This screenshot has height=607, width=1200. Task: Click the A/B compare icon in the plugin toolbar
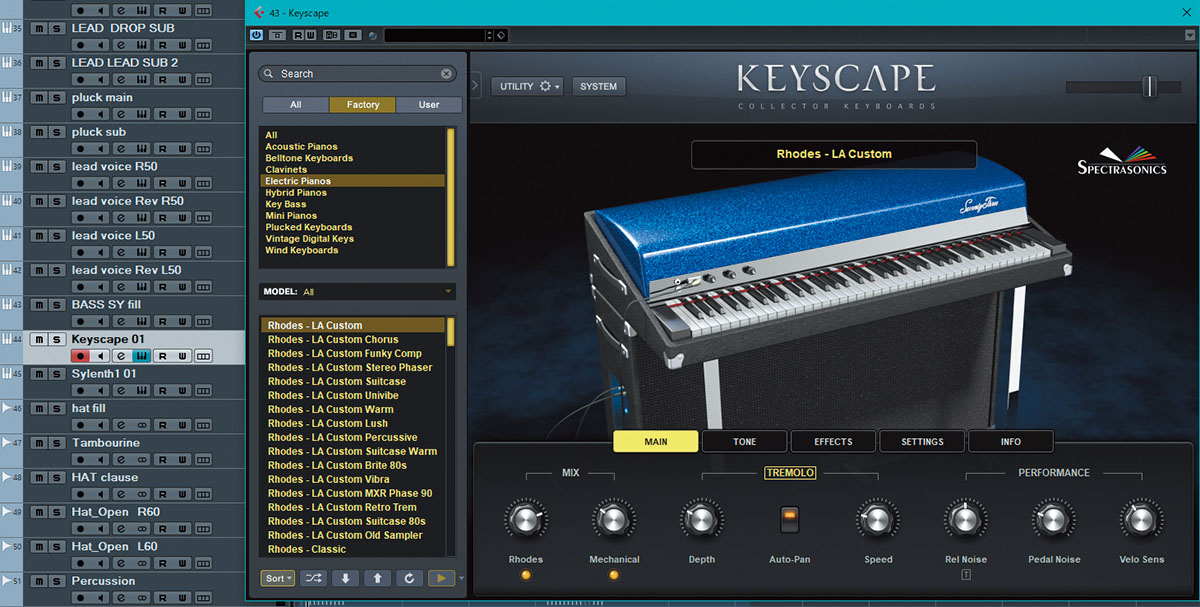(x=331, y=35)
